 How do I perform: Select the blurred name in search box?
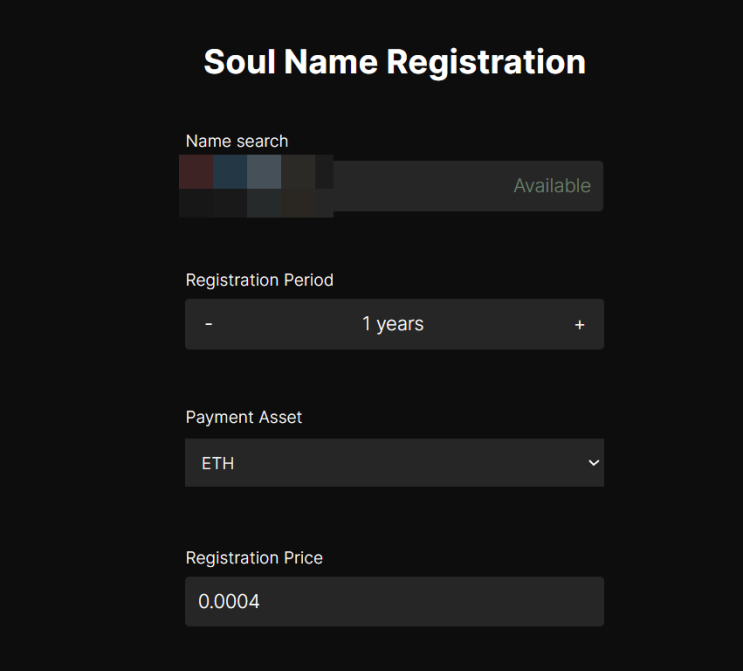point(256,186)
